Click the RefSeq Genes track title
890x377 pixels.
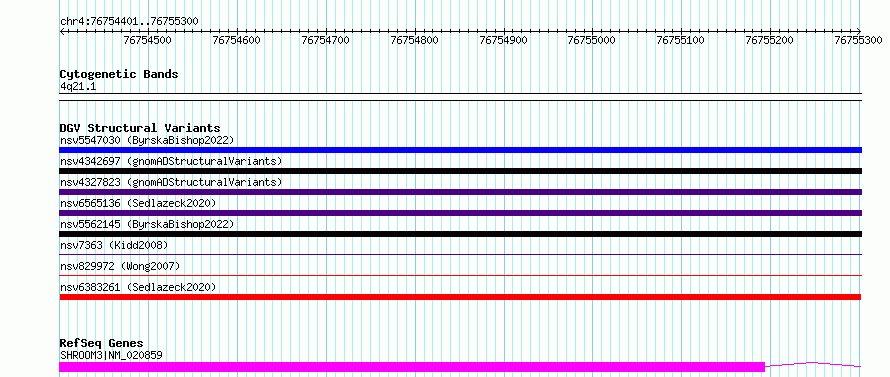pyautogui.click(x=101, y=344)
